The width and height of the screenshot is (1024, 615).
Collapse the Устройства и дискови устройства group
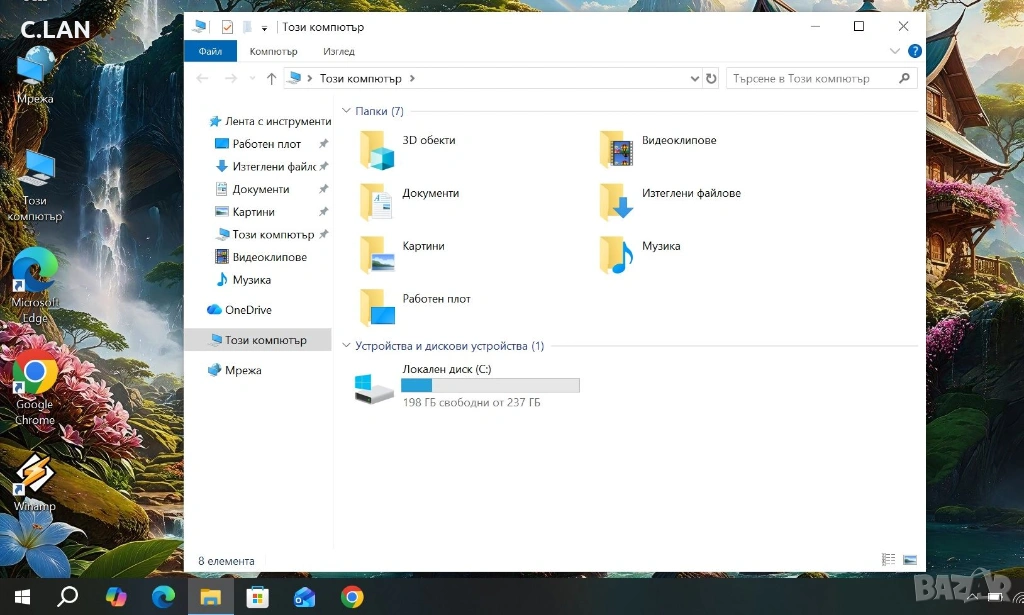[x=346, y=346]
